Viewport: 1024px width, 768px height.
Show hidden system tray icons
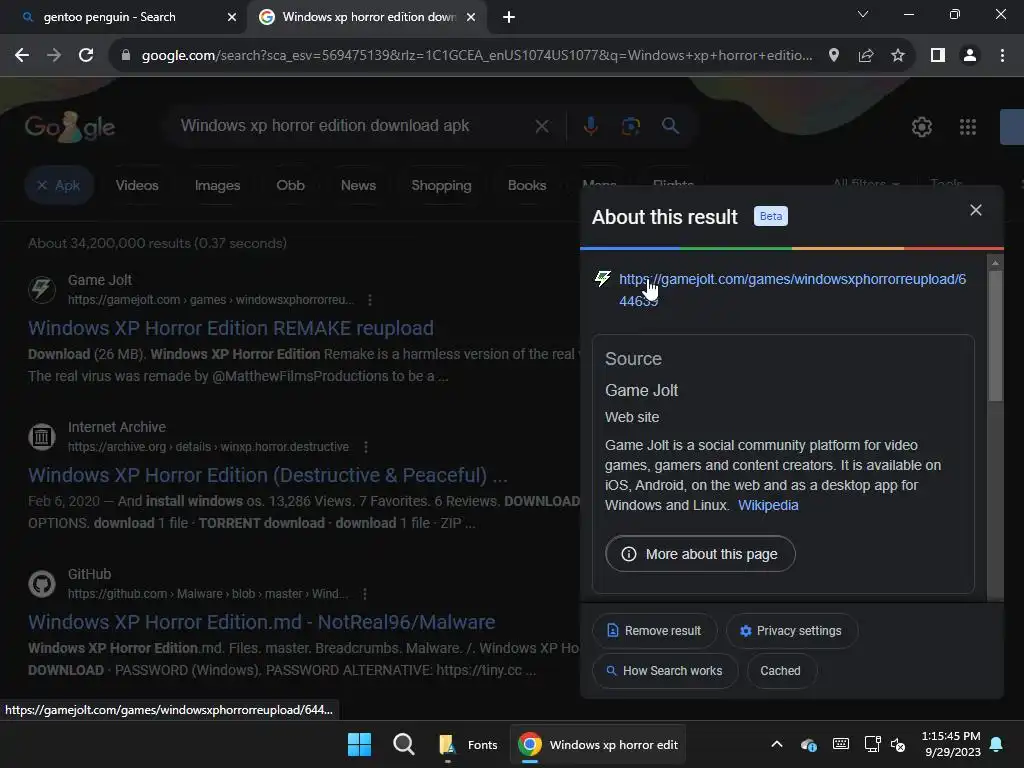click(x=776, y=744)
